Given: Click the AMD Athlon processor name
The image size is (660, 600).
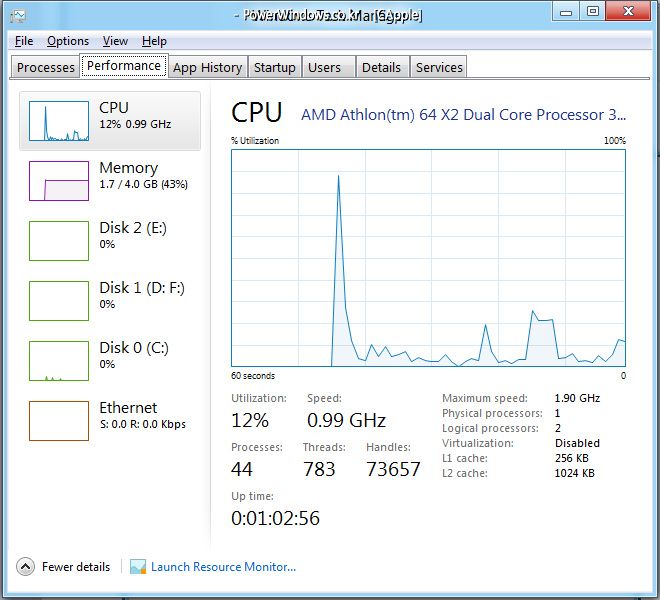Looking at the screenshot, I should point(463,115).
